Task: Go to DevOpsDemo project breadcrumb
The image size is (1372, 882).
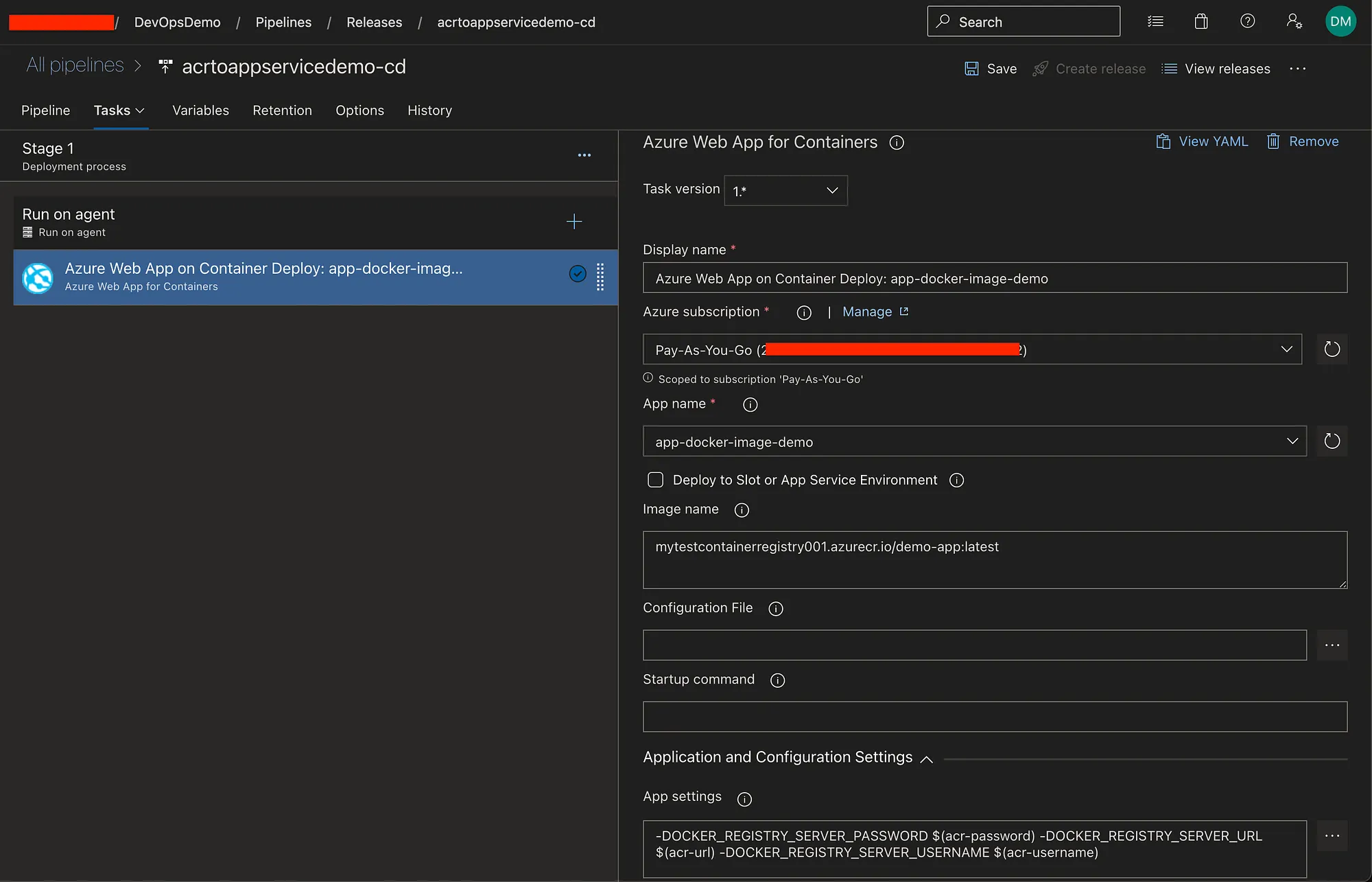Action: click(x=178, y=23)
